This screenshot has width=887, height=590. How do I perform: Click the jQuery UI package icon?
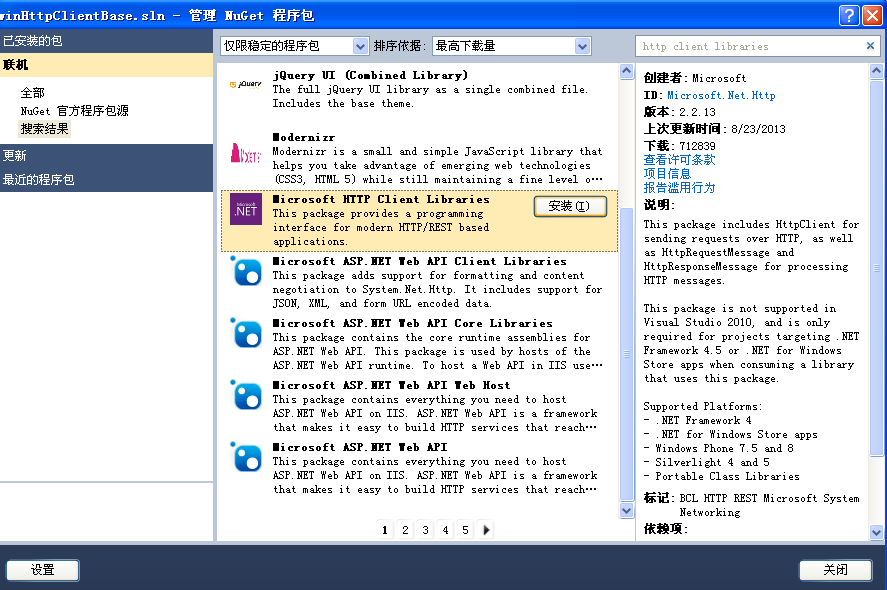point(246,85)
